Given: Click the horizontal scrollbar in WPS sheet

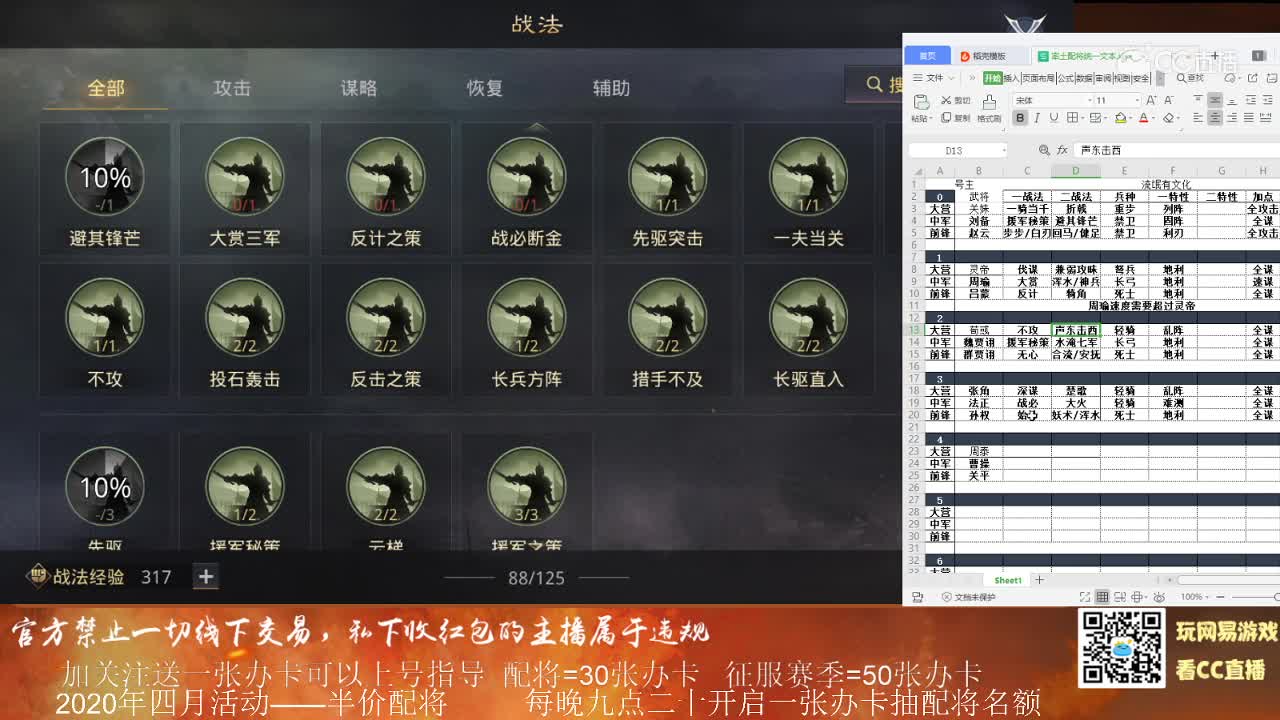Looking at the screenshot, I should (1227, 580).
